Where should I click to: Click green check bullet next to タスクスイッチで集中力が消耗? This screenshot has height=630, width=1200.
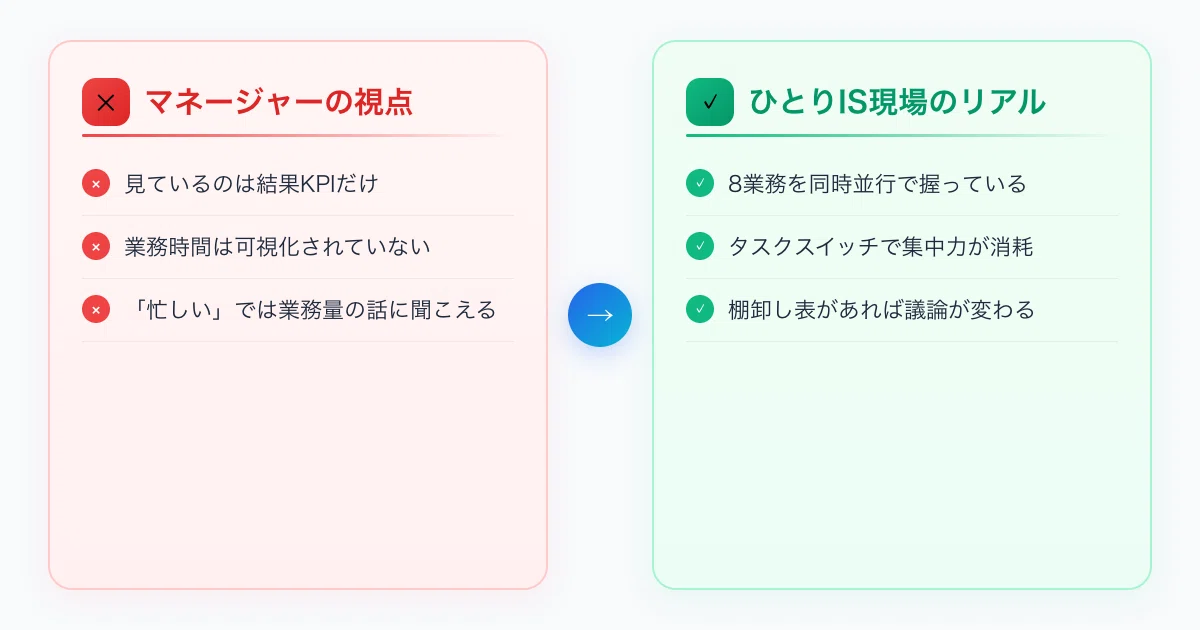[x=700, y=247]
